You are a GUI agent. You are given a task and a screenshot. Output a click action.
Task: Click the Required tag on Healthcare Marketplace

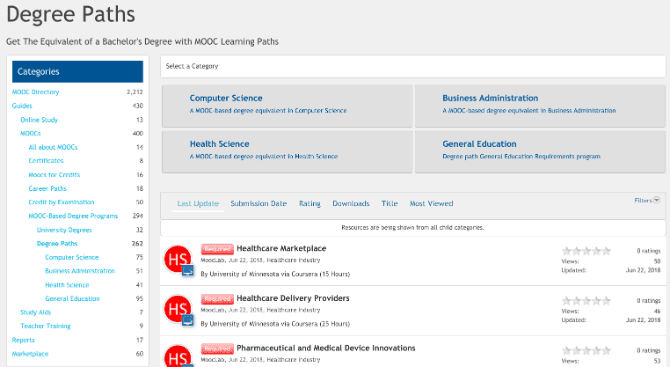click(217, 249)
